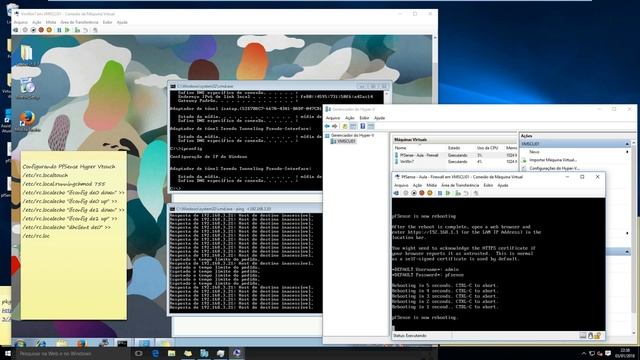
Task: Open the Ajuda menu in Hyper-V Manager
Action: [380, 118]
